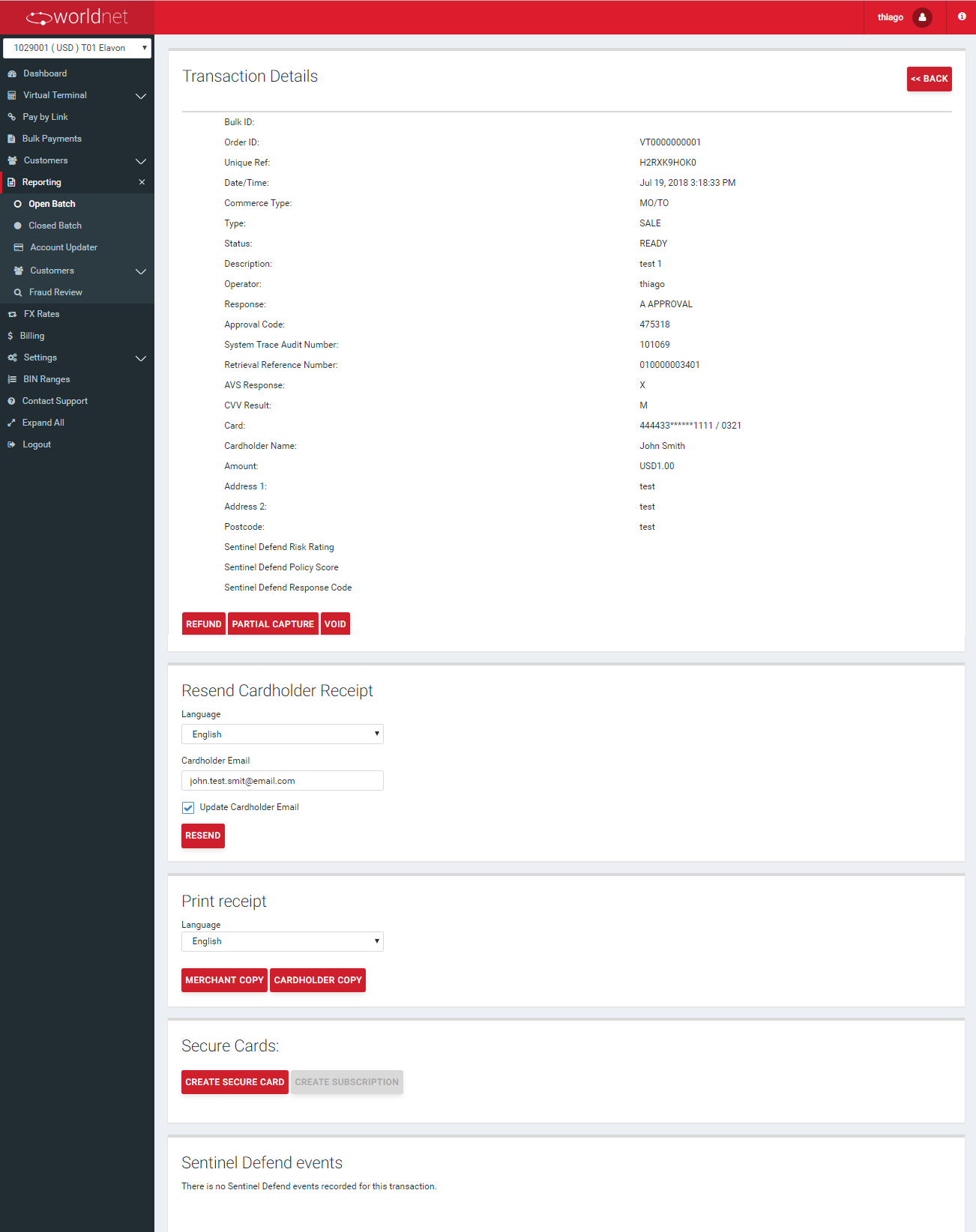Expand the Reporting Customers submenu chevron
Screen dimensions: 976x1232
[x=140, y=271]
